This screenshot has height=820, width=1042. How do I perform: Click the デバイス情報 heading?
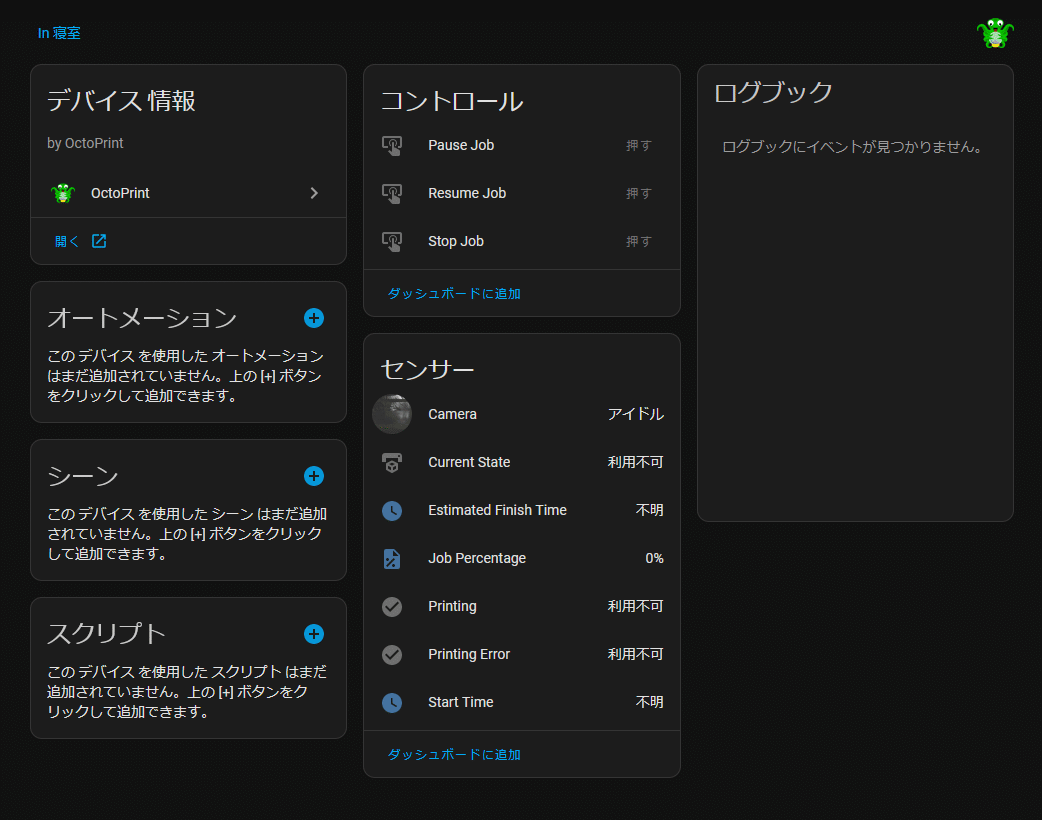click(122, 101)
